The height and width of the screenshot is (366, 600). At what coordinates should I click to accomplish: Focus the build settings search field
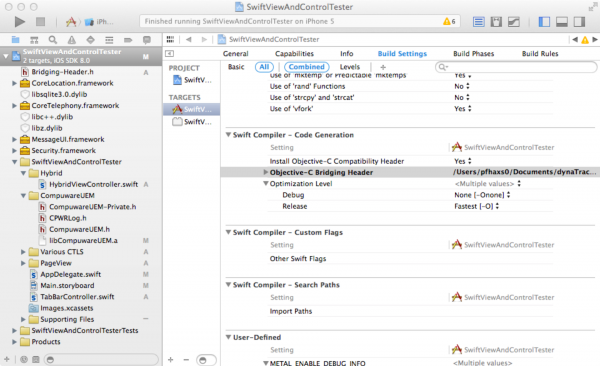point(516,67)
